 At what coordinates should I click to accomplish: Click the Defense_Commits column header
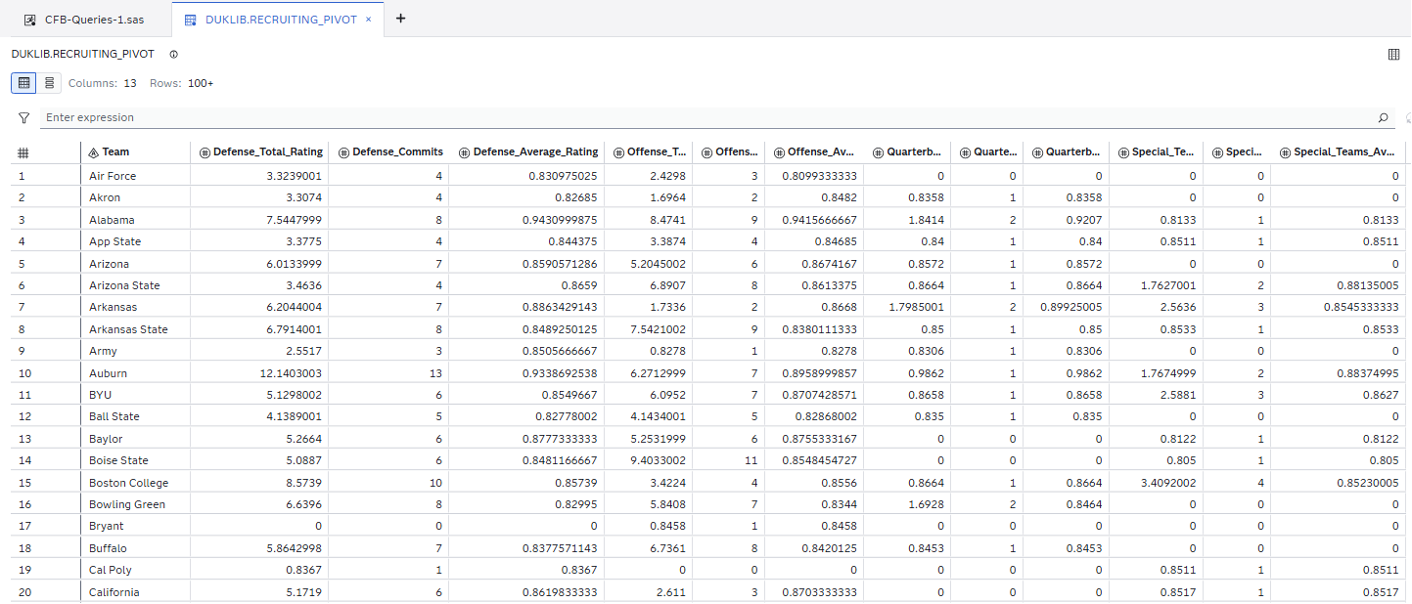pos(397,152)
